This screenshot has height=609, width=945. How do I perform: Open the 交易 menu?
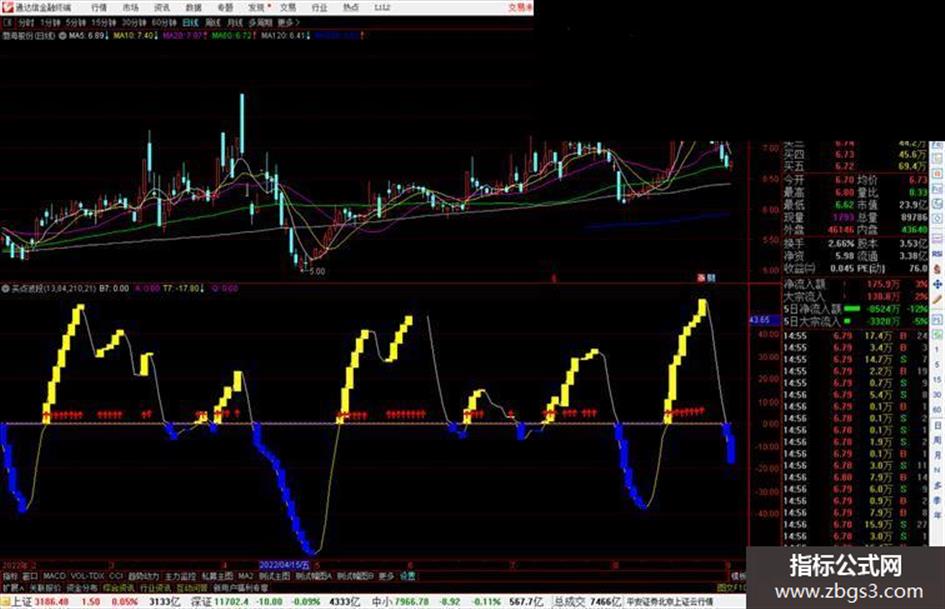click(288, 7)
